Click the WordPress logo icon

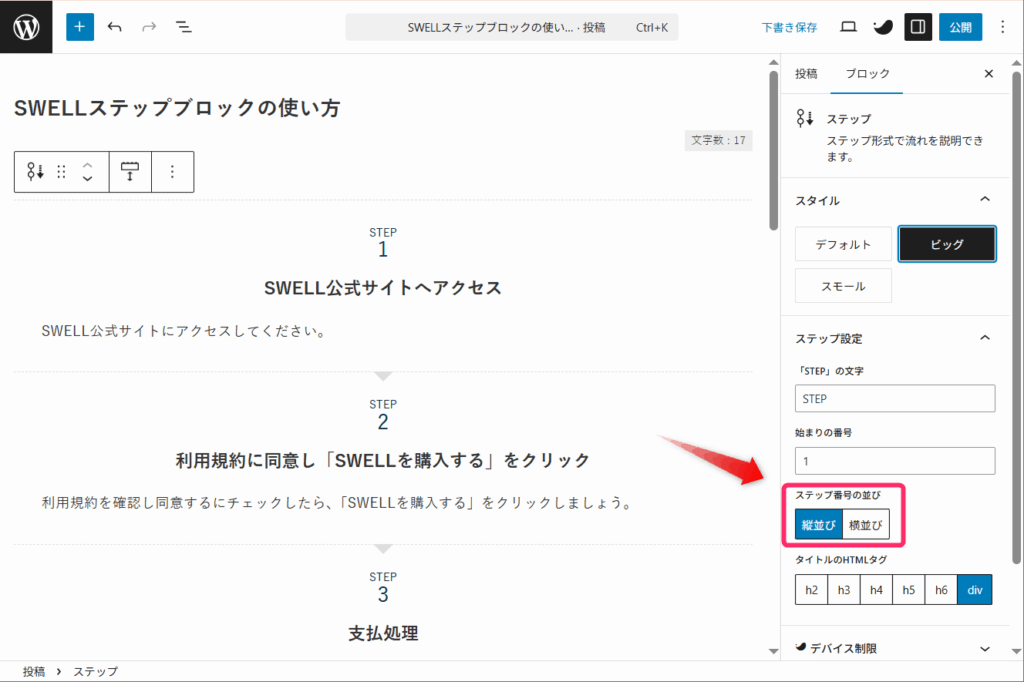[26, 27]
